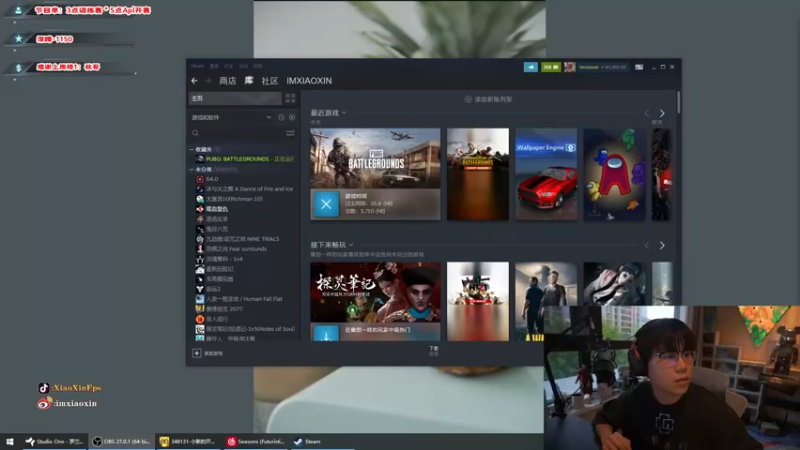800x450 pixels.
Task: Collapse the 收藏夹 favorites category
Action: point(192,149)
